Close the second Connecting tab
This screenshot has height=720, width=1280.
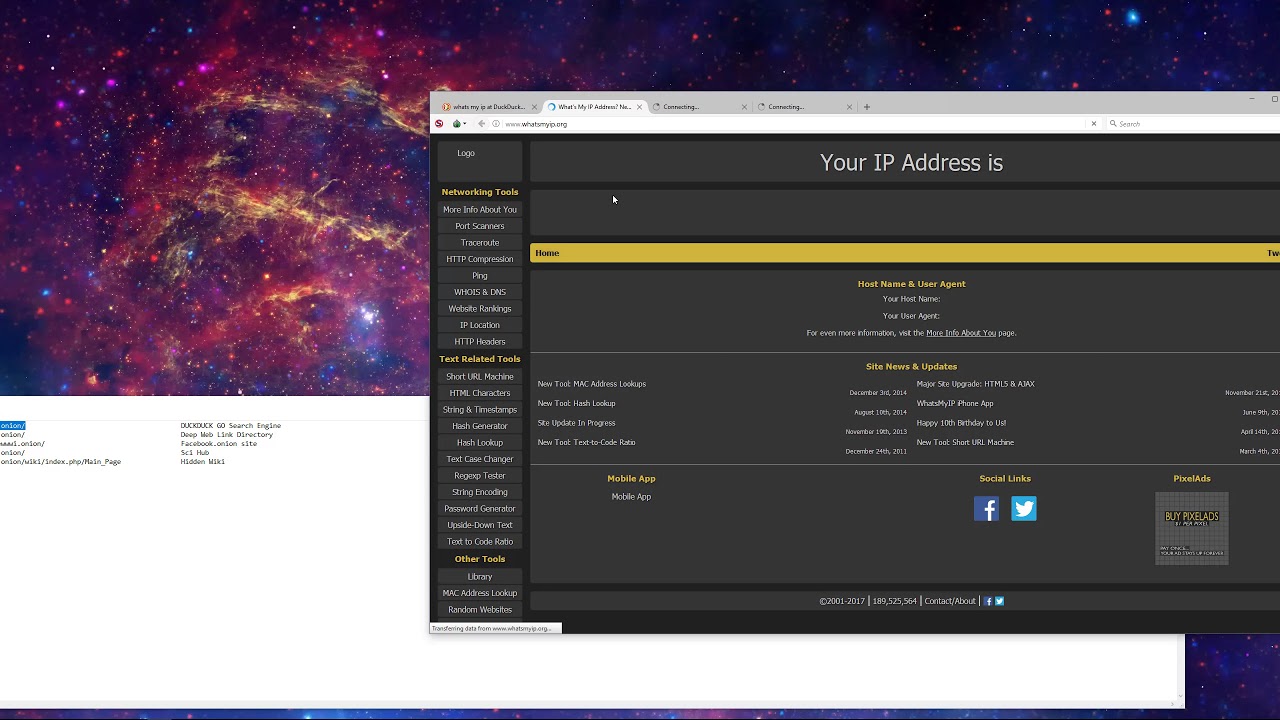pyautogui.click(x=850, y=107)
